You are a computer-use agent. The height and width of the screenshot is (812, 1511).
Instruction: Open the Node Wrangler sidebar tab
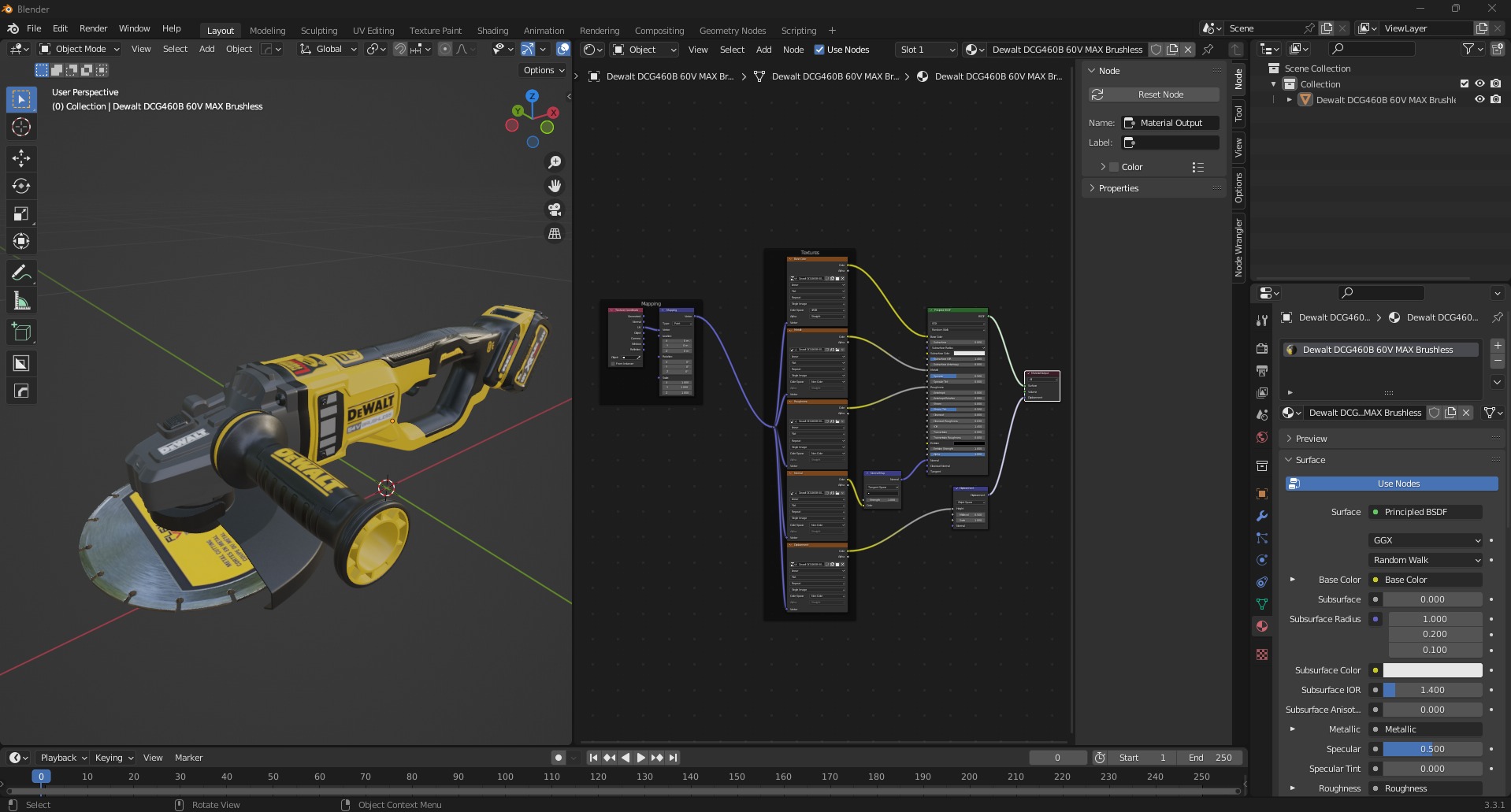click(1238, 248)
